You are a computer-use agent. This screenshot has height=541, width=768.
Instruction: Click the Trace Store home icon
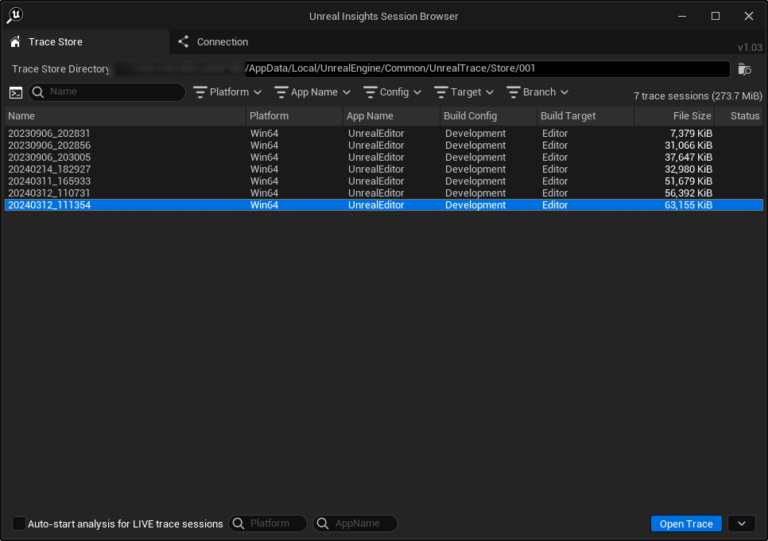[15, 42]
